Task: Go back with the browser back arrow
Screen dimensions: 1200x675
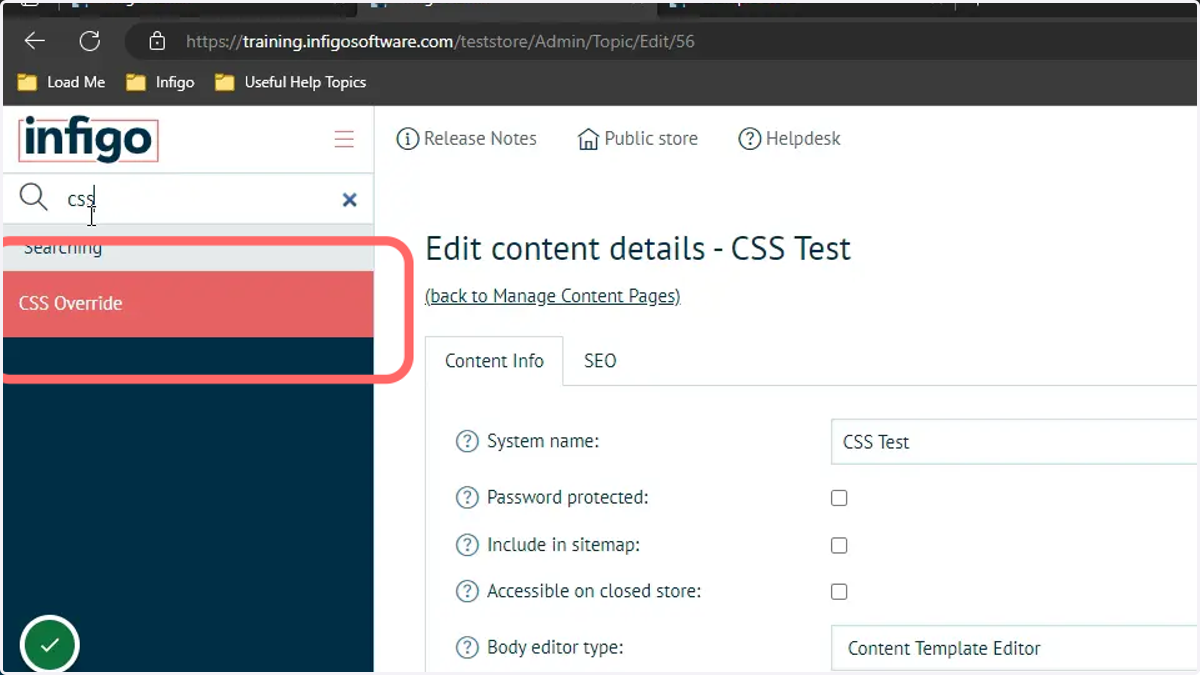Action: [35, 41]
